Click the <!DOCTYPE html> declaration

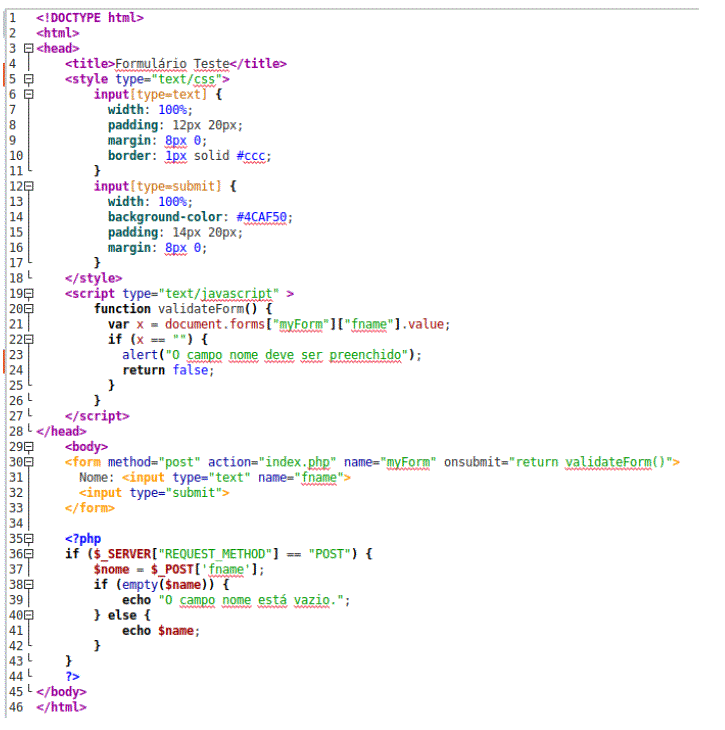90,18
